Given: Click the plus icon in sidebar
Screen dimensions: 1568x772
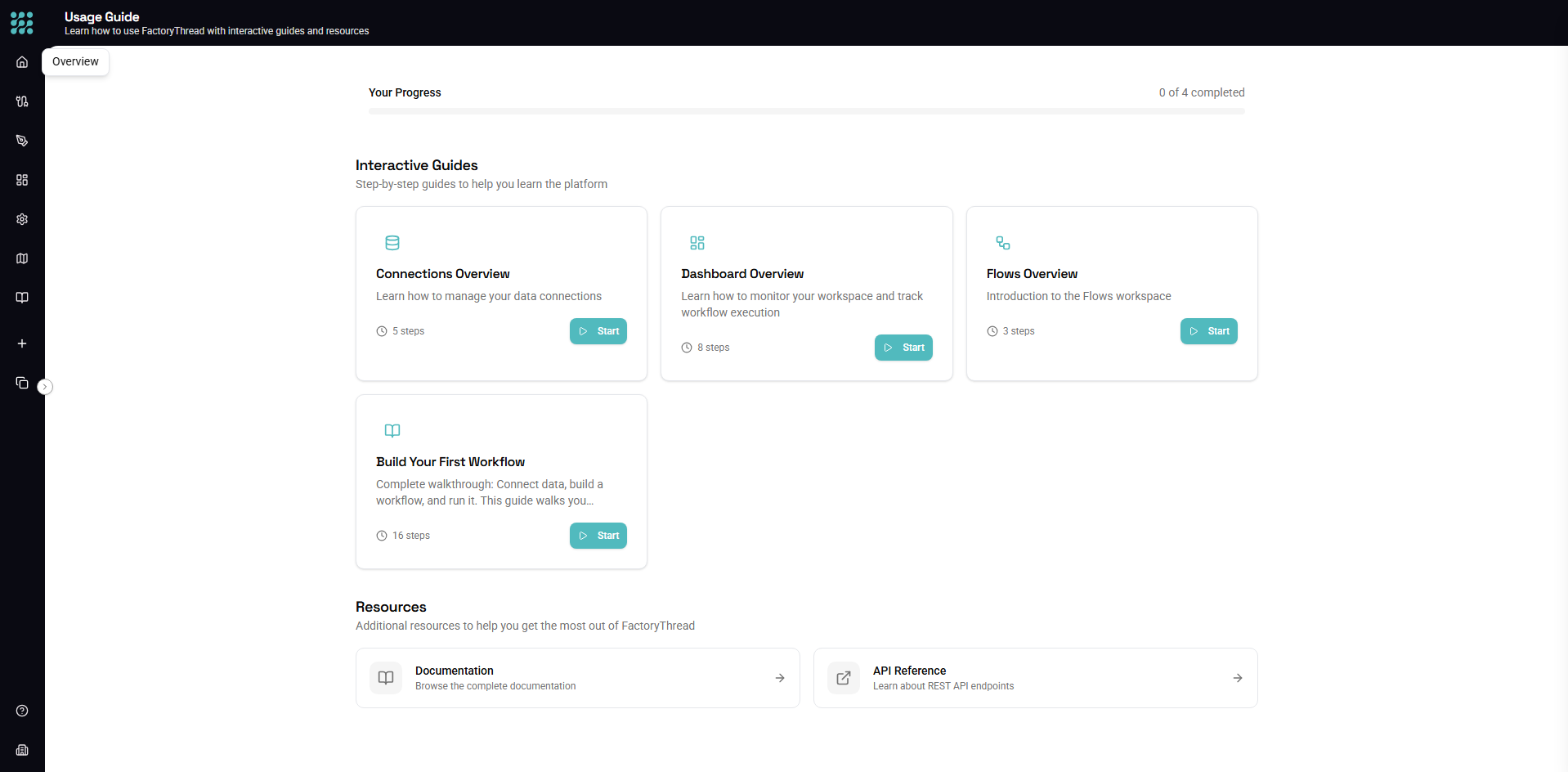Looking at the screenshot, I should point(22,343).
